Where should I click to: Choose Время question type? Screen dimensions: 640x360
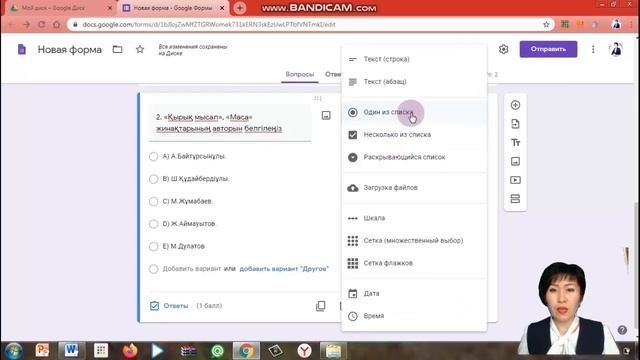pyautogui.click(x=414, y=316)
